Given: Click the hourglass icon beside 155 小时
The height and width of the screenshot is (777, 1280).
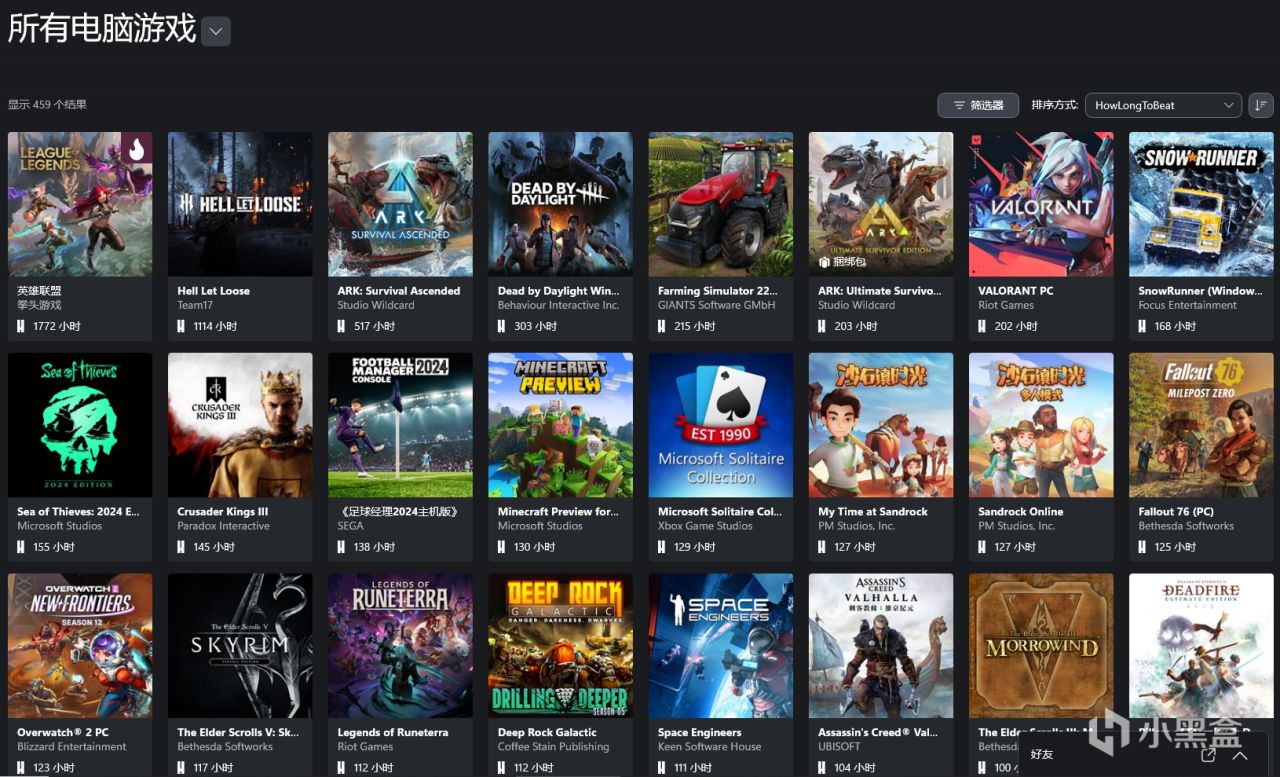Looking at the screenshot, I should [x=21, y=547].
